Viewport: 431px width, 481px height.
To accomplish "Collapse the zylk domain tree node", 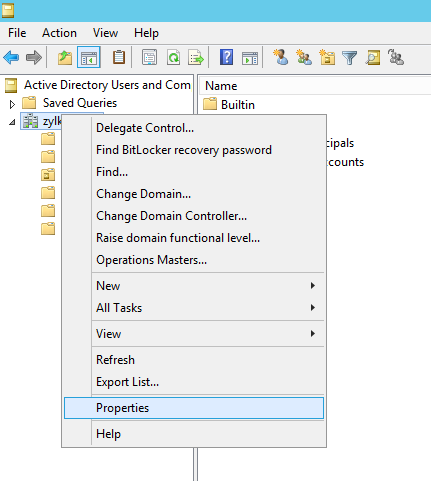I will tap(12, 122).
